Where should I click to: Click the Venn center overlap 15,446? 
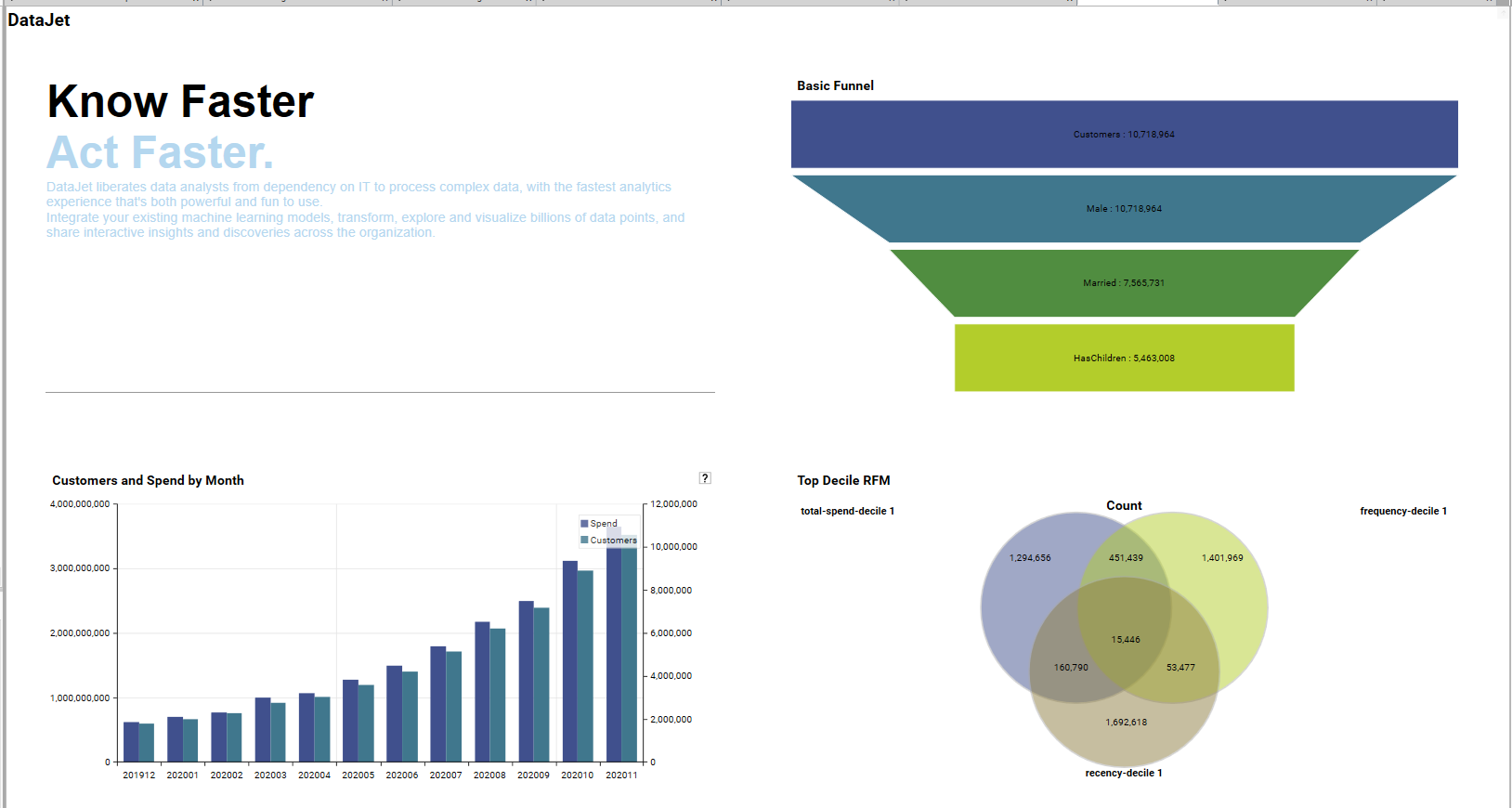(x=1126, y=640)
